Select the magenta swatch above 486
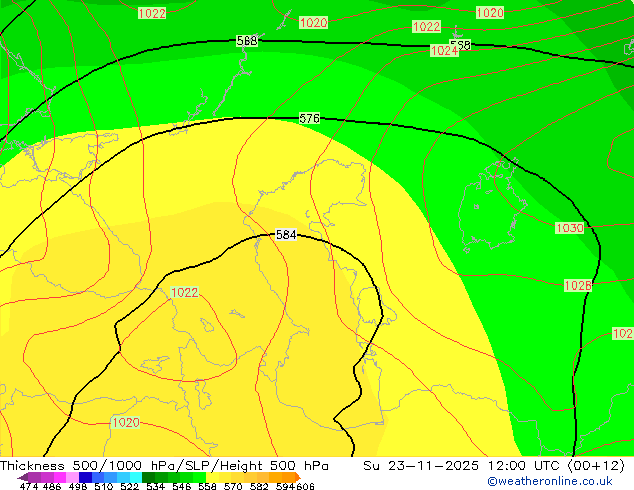Viewport: 634px width, 490px height. (59, 477)
